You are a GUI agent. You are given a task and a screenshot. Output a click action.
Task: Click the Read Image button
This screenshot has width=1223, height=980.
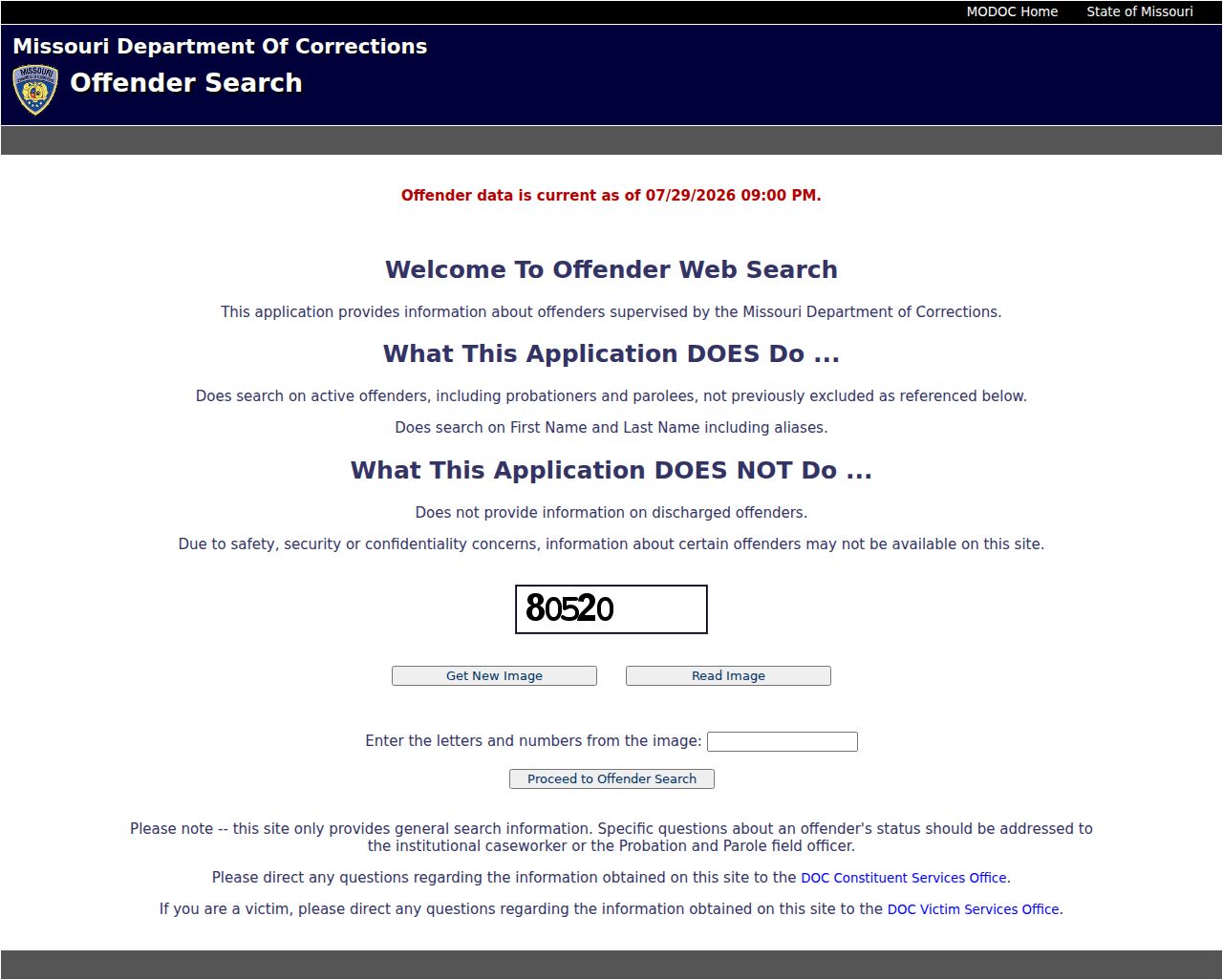728,675
